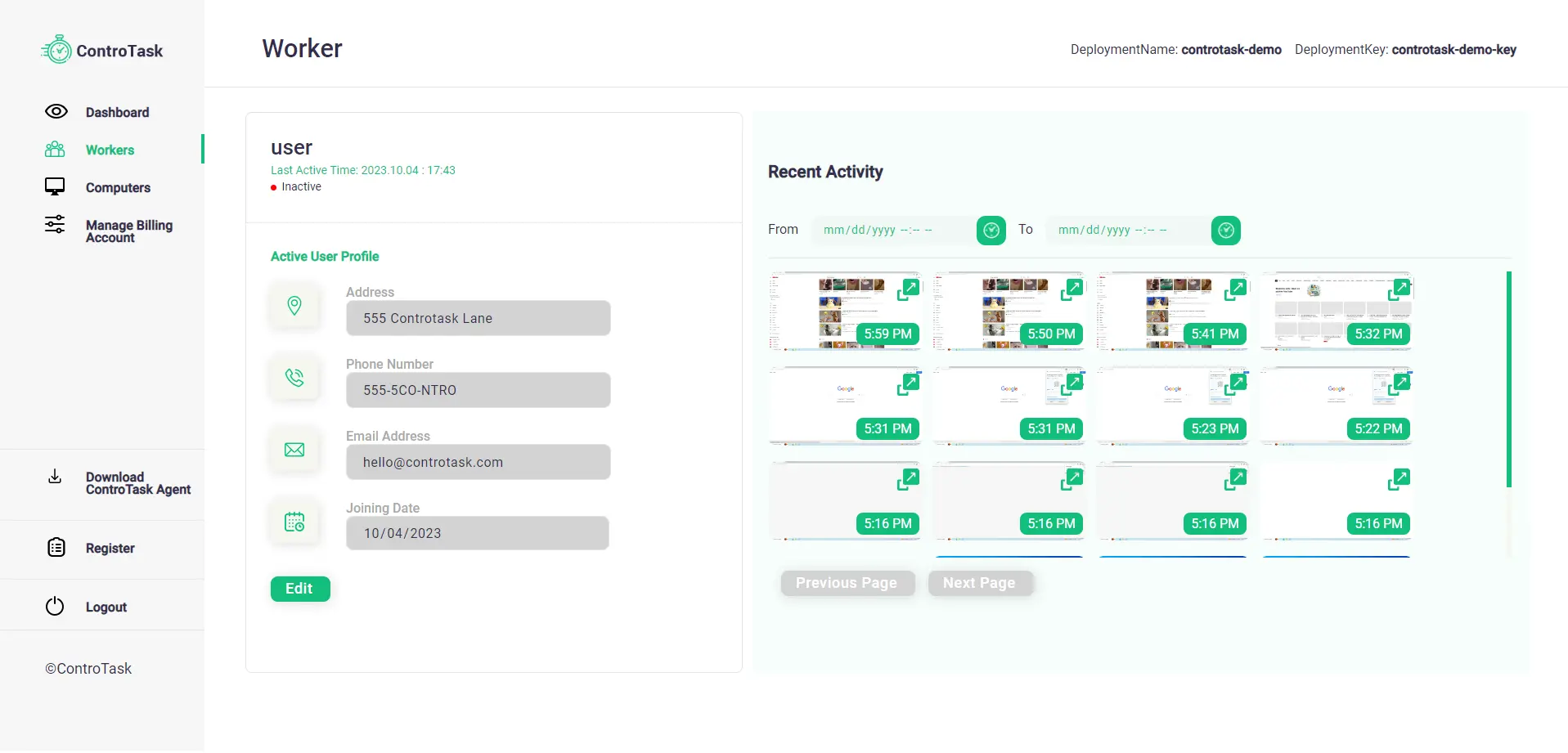Click the Register form icon

(56, 547)
